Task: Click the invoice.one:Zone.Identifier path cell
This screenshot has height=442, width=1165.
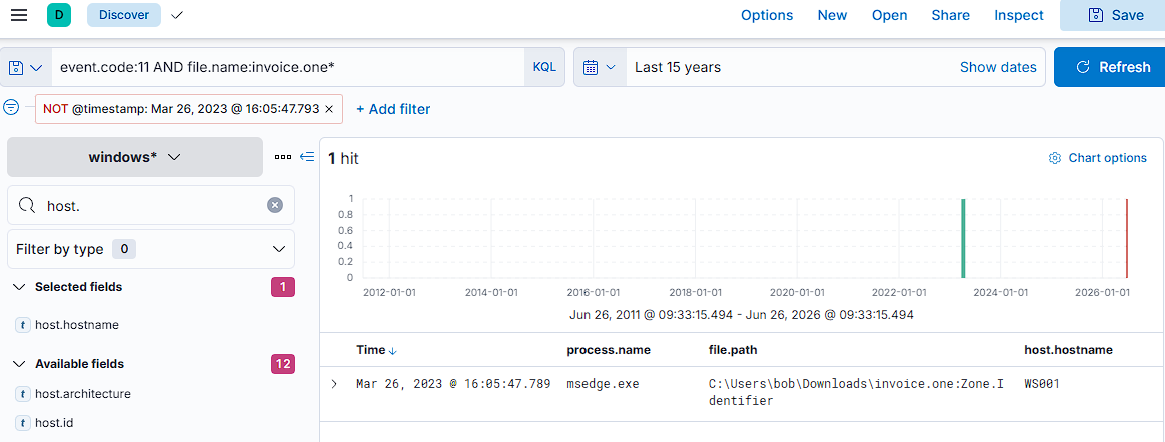Action: tap(857, 392)
